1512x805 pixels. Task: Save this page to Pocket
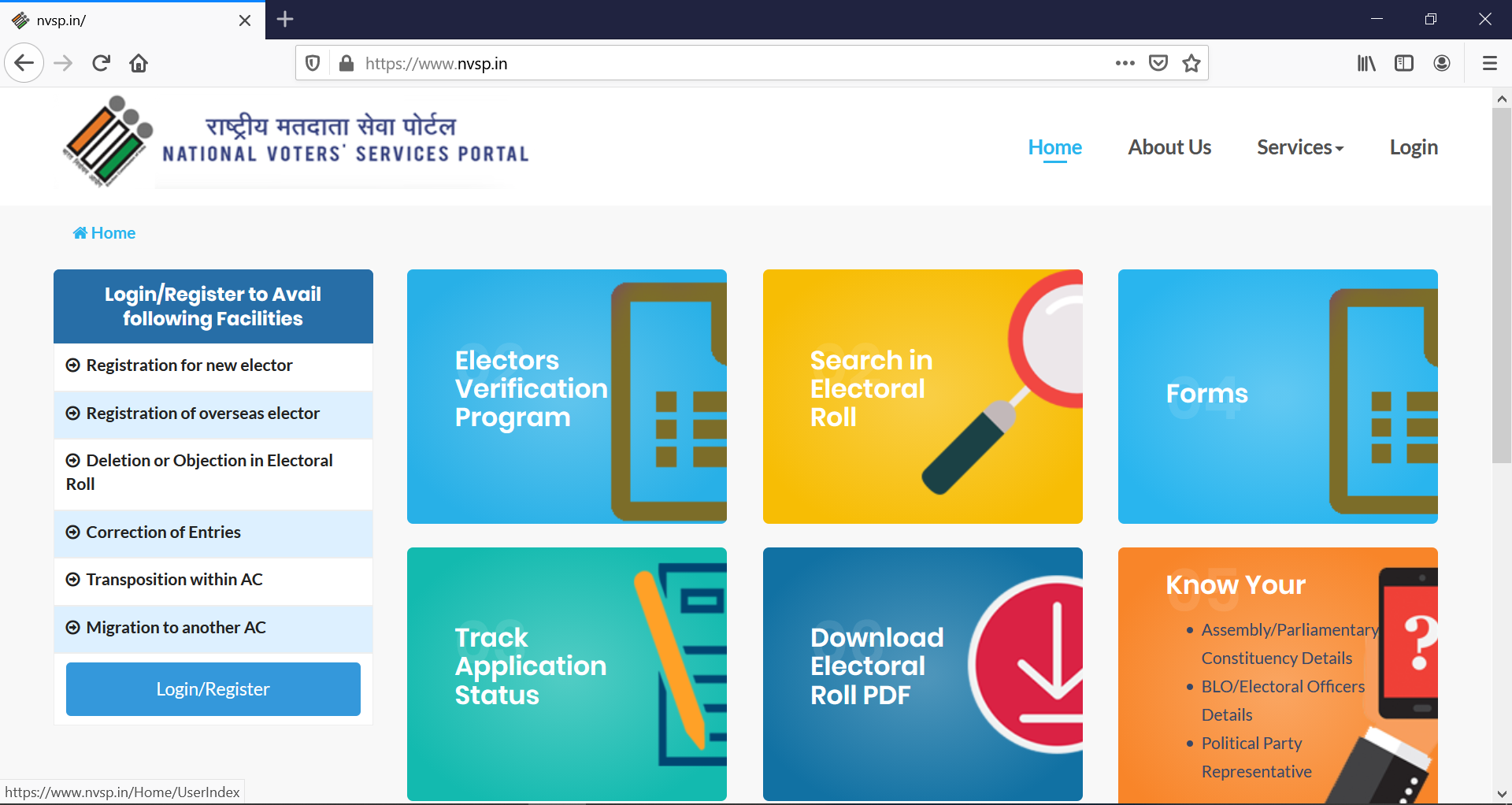(1158, 63)
